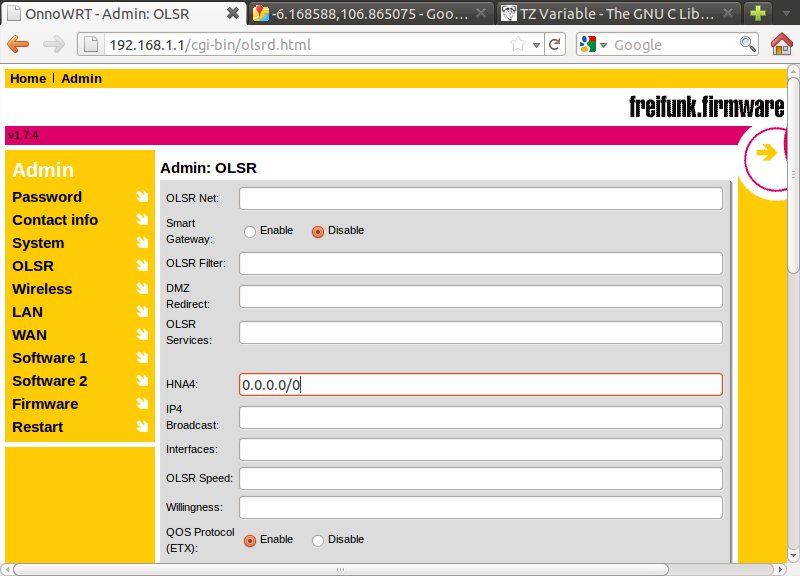Close the OnnoWRT Admin OLSR tab

point(233,14)
